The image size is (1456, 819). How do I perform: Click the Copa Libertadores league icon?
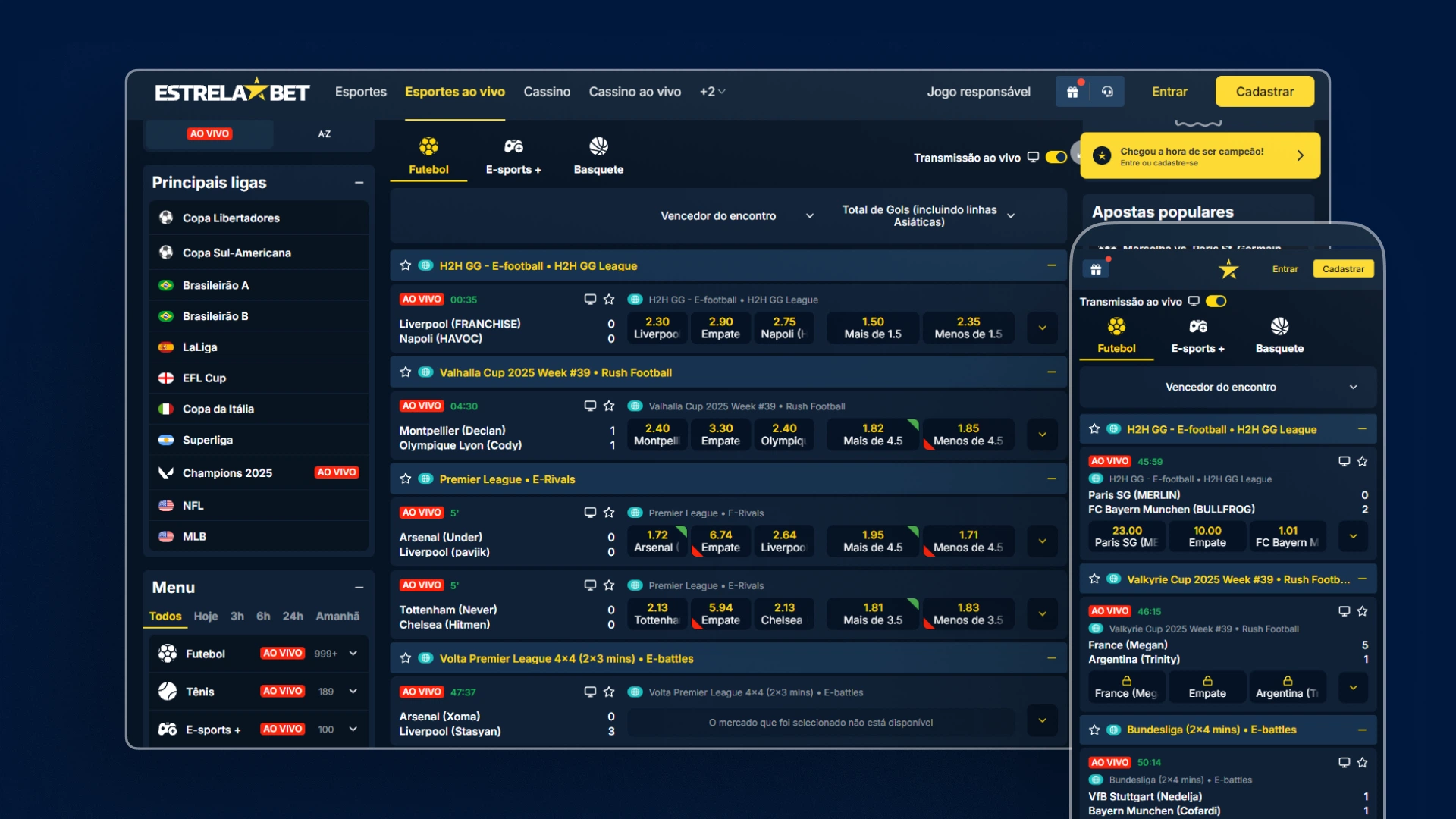pos(167,218)
